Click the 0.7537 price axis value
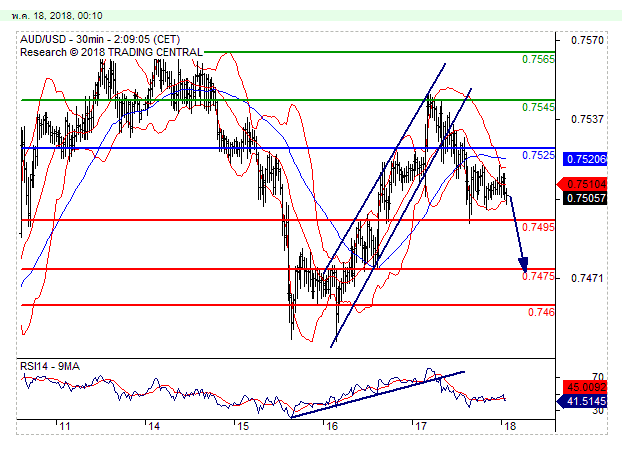Screen dimensions: 622x450 pyautogui.click(x=587, y=119)
